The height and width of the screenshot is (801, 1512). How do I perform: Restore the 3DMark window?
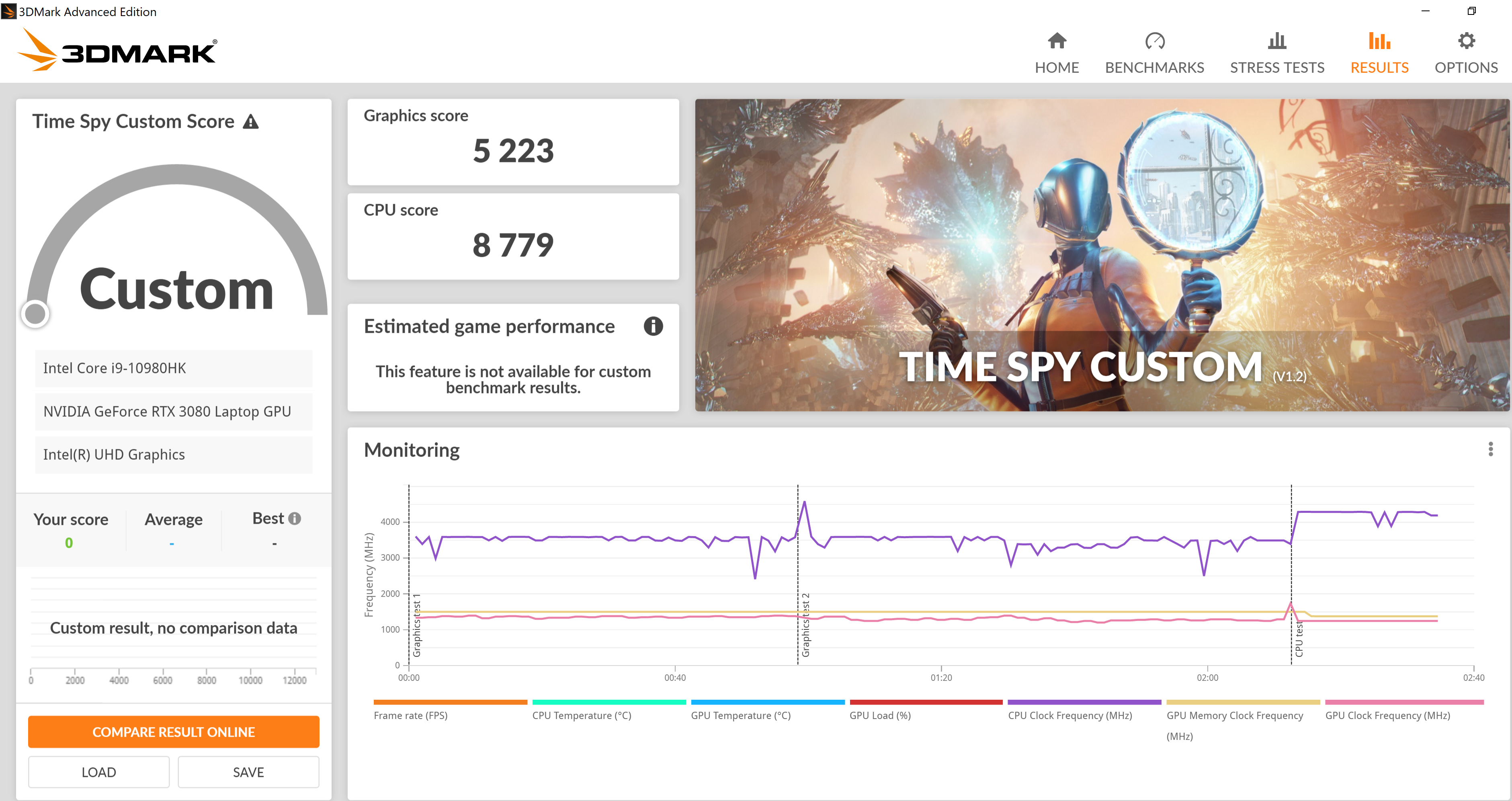click(1471, 11)
